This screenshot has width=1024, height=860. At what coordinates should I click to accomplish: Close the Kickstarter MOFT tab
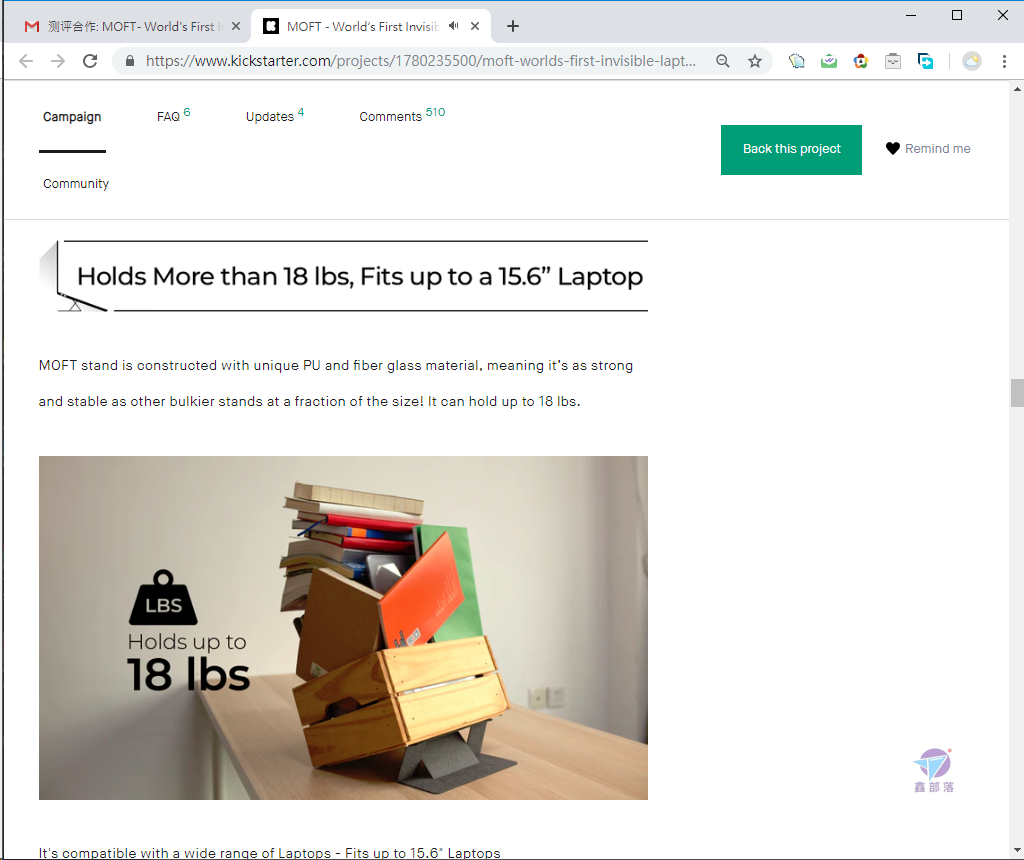(475, 26)
